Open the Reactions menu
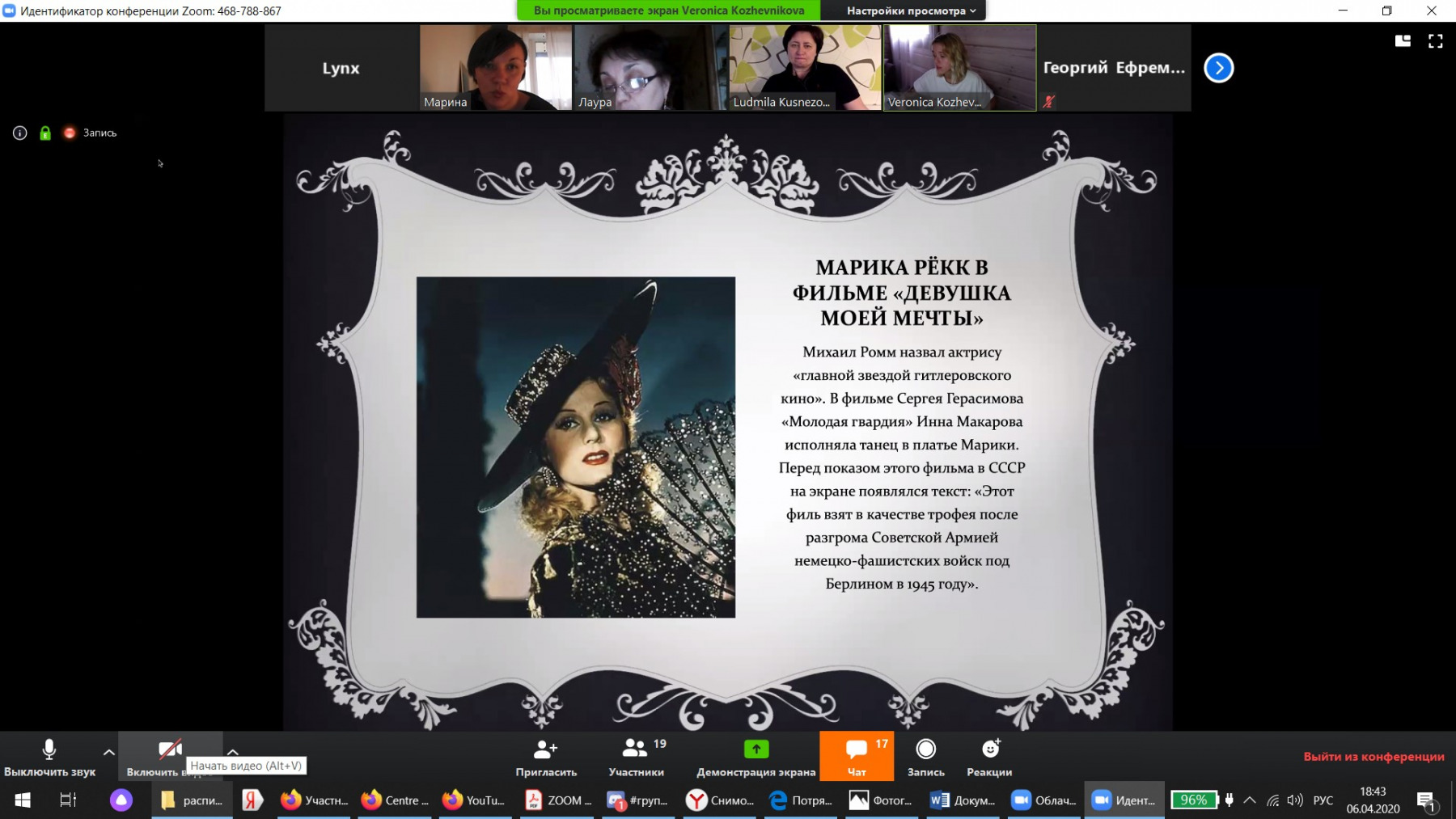The height and width of the screenshot is (819, 1456). click(x=989, y=749)
